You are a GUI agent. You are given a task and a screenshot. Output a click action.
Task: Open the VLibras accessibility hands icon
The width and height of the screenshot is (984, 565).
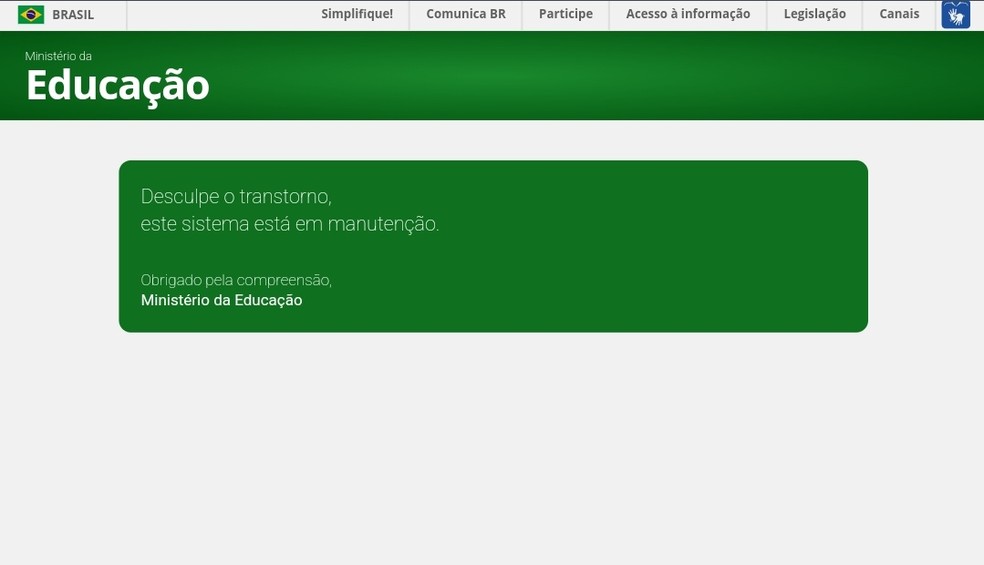(955, 14)
